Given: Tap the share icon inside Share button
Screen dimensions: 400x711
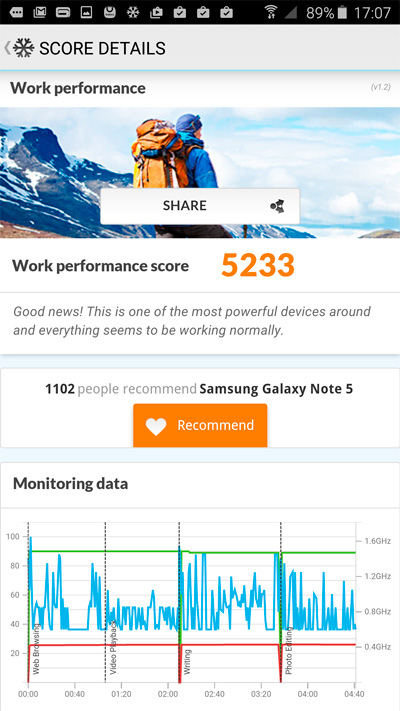Looking at the screenshot, I should (x=277, y=206).
